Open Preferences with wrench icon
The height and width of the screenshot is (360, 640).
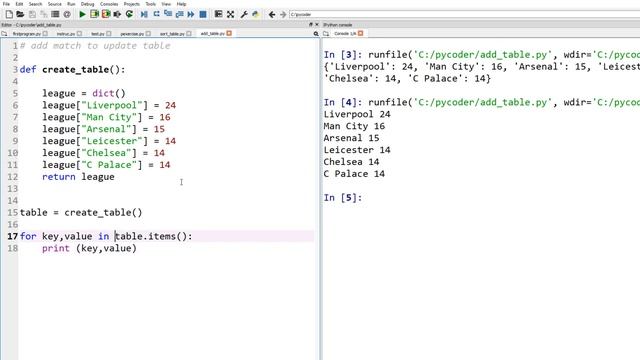click(244, 14)
